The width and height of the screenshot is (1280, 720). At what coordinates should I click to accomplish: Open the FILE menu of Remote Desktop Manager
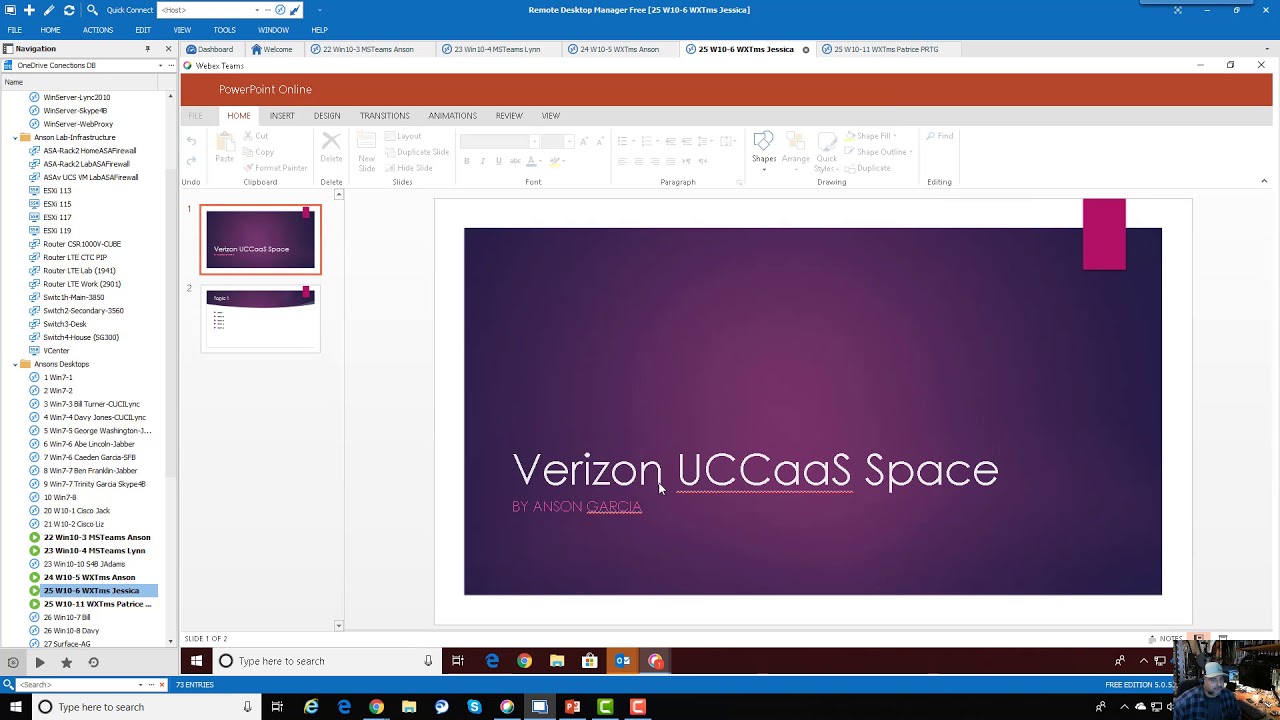click(x=15, y=30)
